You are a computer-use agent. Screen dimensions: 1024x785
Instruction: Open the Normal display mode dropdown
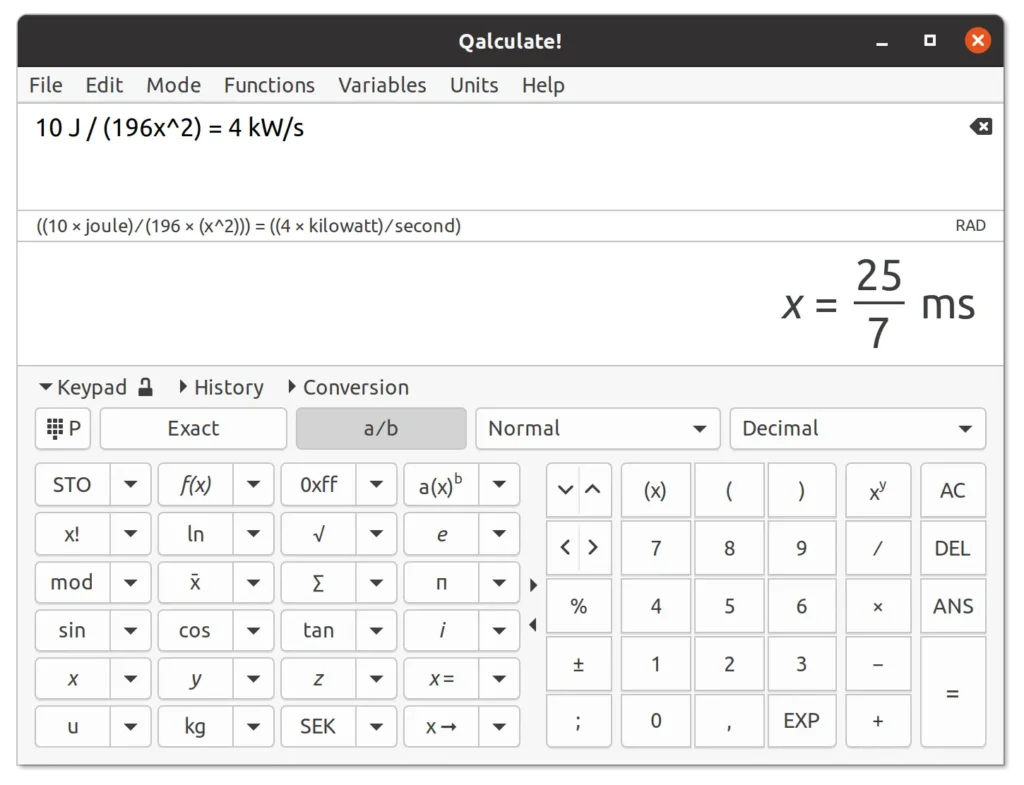pos(597,428)
